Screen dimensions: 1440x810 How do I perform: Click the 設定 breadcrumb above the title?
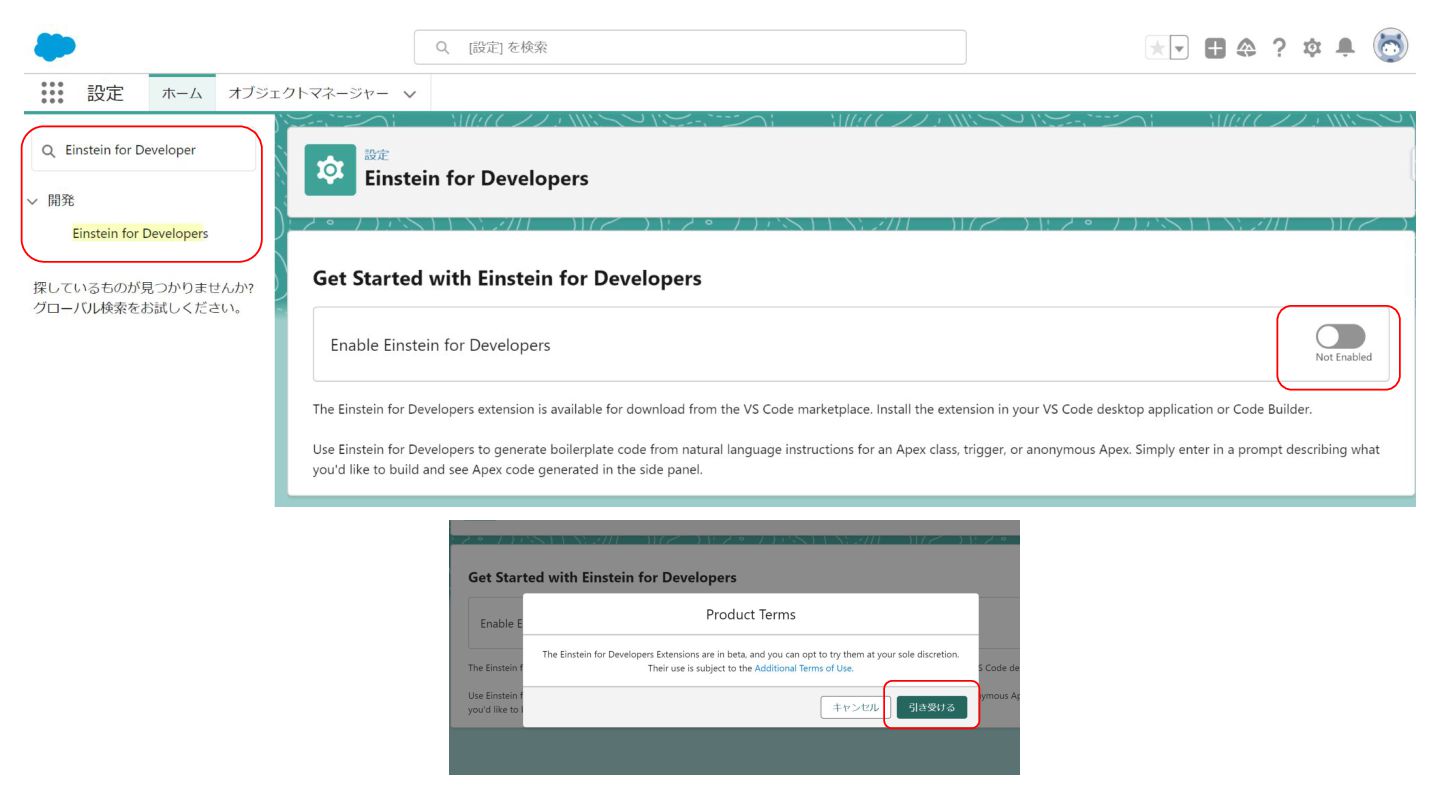377,155
